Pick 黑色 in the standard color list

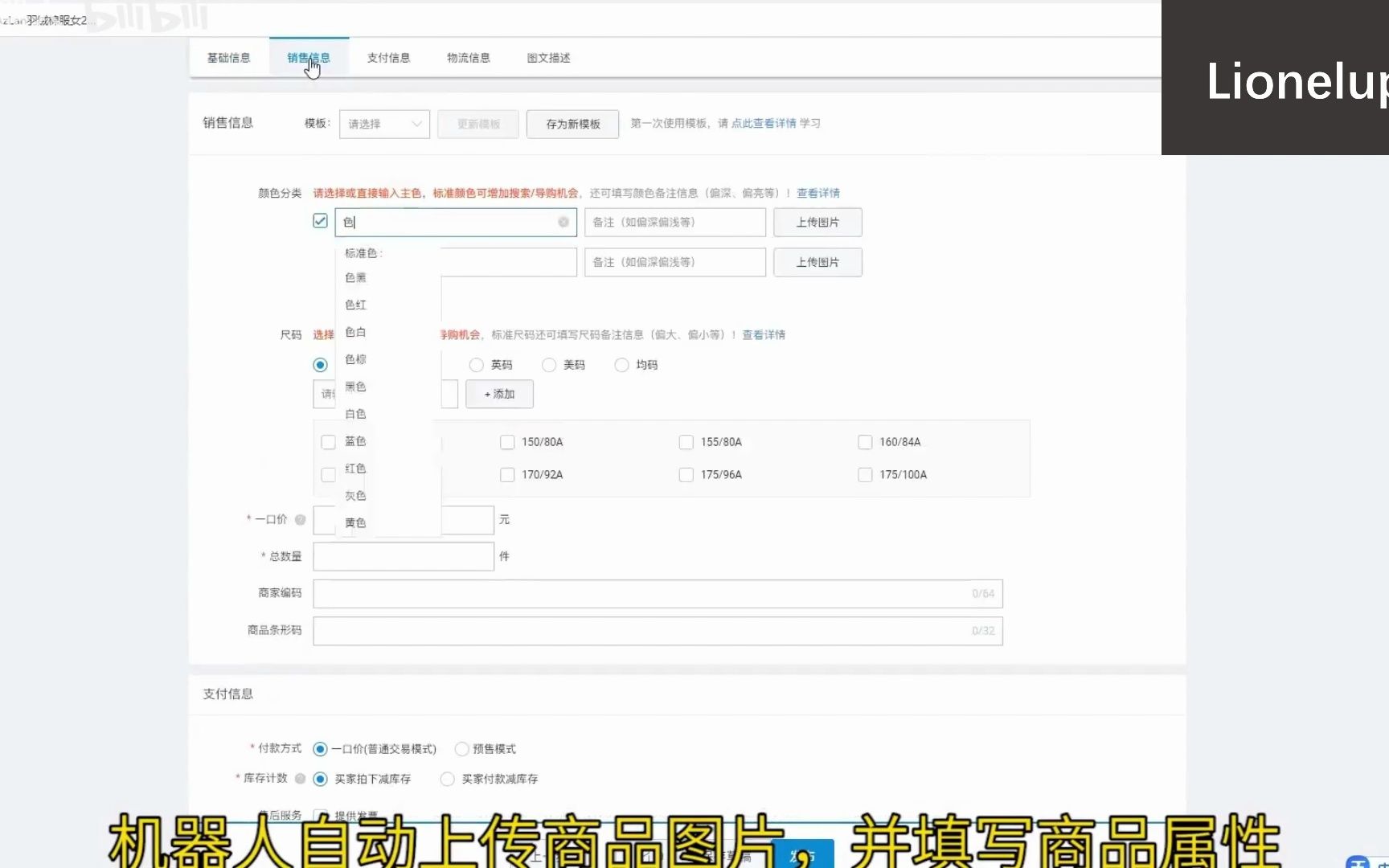355,387
